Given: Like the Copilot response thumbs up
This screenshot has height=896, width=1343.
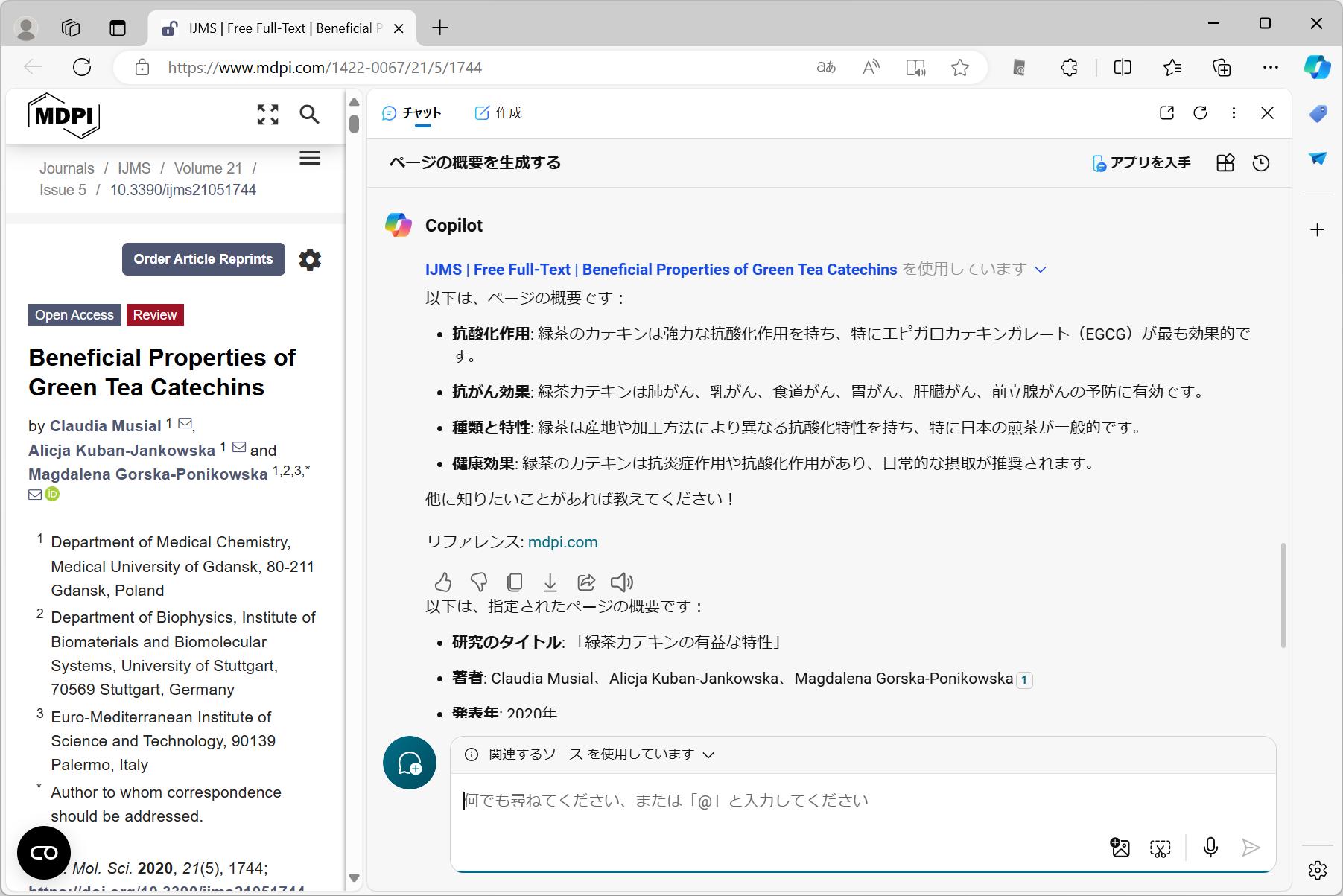Looking at the screenshot, I should click(x=443, y=582).
